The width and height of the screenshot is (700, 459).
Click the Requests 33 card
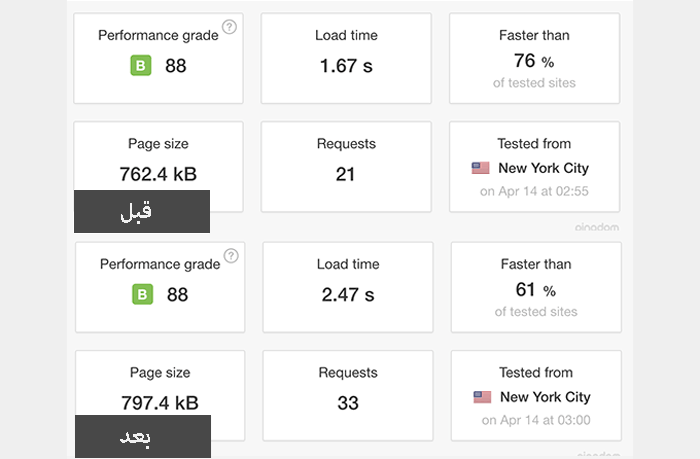[348, 395]
